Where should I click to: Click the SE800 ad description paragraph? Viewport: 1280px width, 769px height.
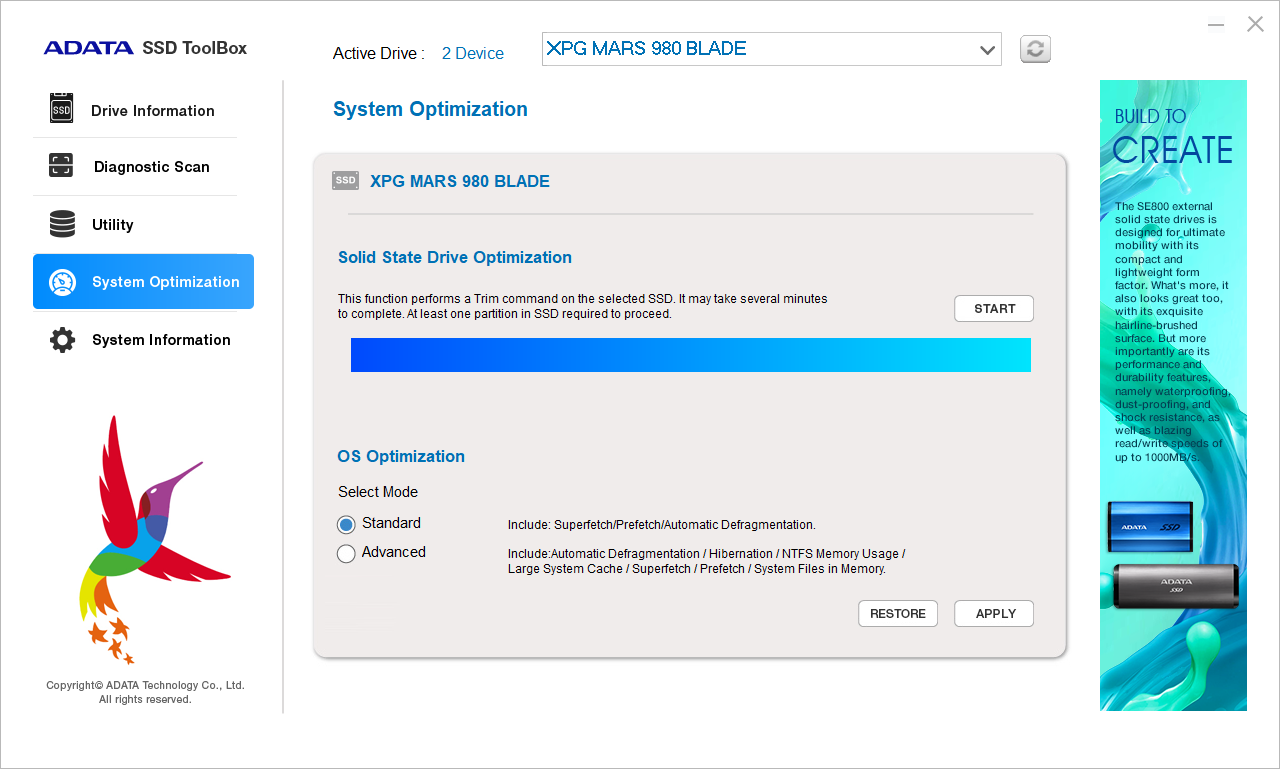coord(1172,332)
